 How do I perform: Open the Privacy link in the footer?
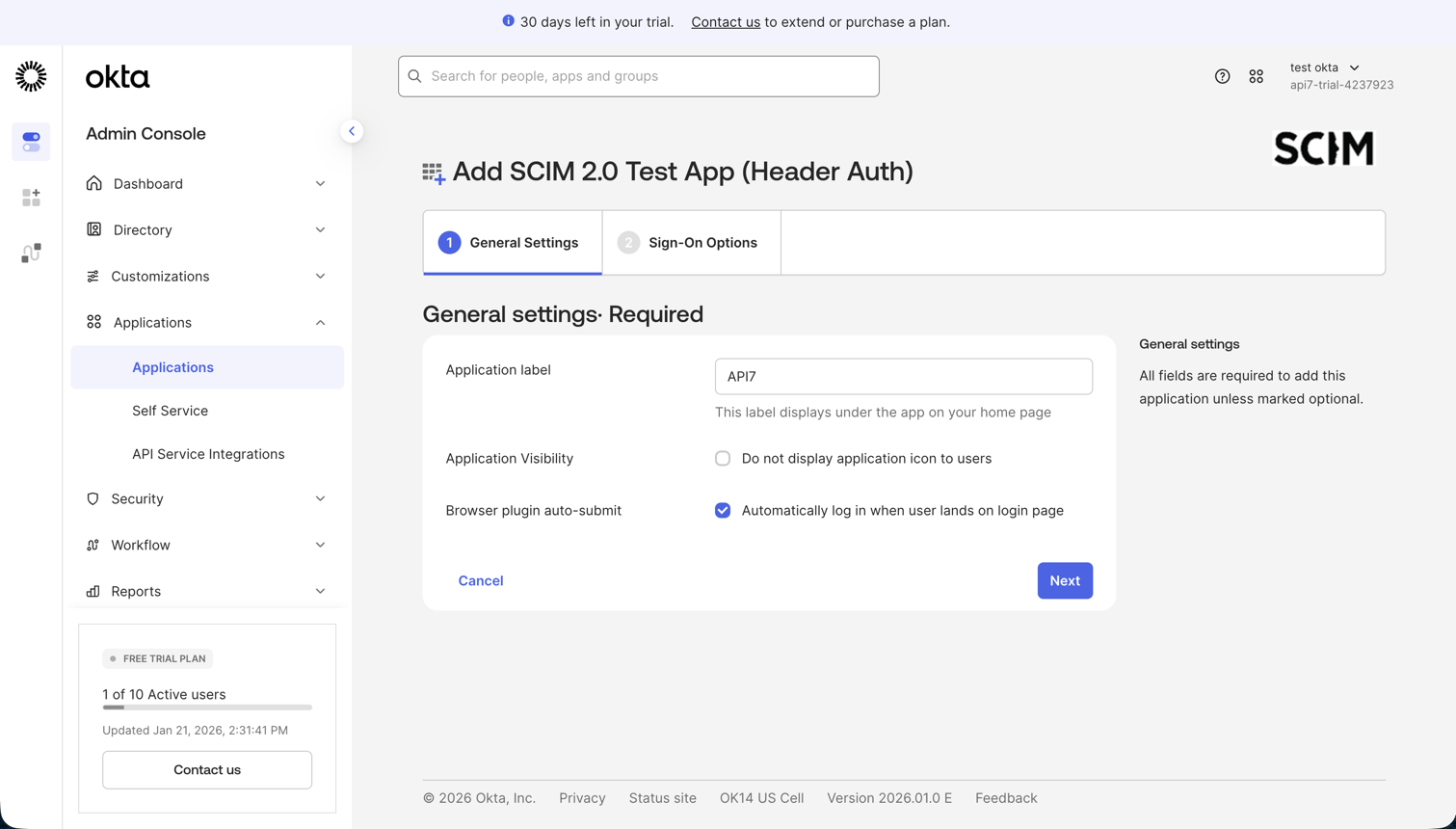[x=580, y=797]
